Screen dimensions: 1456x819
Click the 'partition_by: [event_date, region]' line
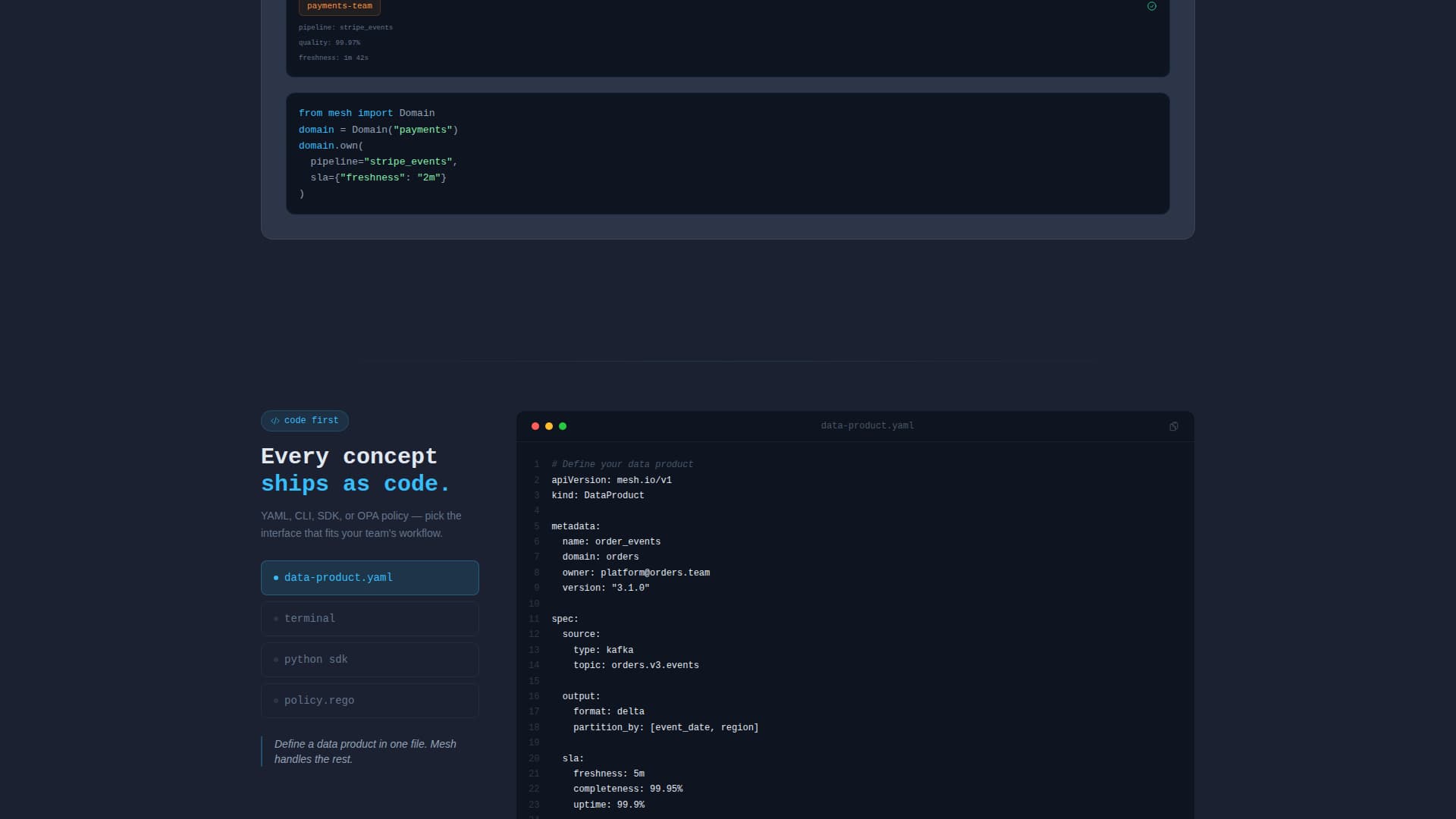coord(666,727)
